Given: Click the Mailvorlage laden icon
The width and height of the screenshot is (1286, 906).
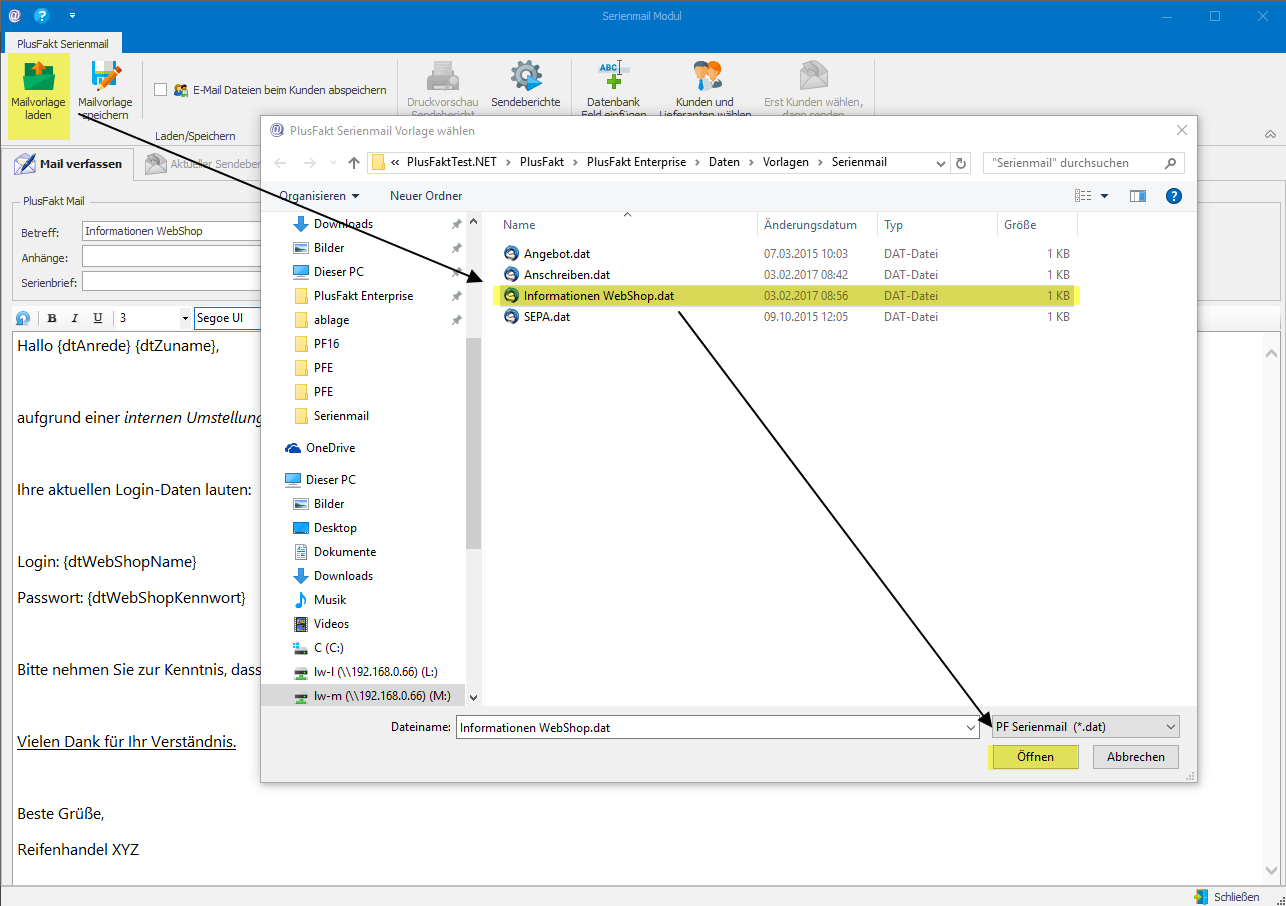Looking at the screenshot, I should pos(39,76).
